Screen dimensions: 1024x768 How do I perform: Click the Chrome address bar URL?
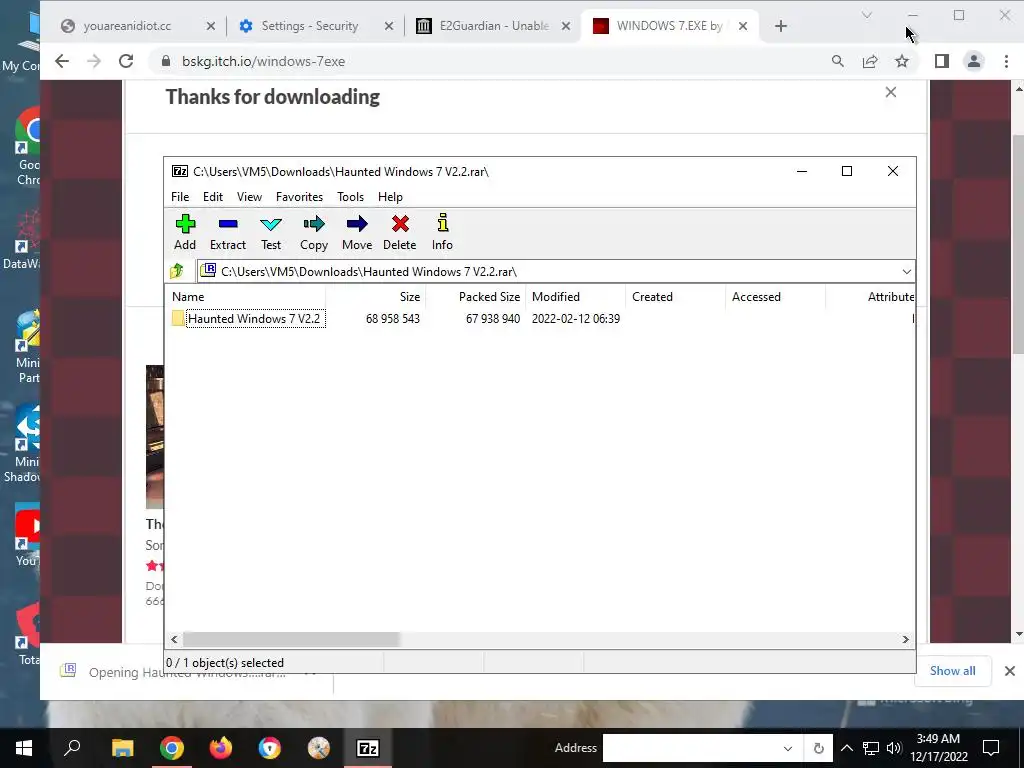[x=263, y=61]
